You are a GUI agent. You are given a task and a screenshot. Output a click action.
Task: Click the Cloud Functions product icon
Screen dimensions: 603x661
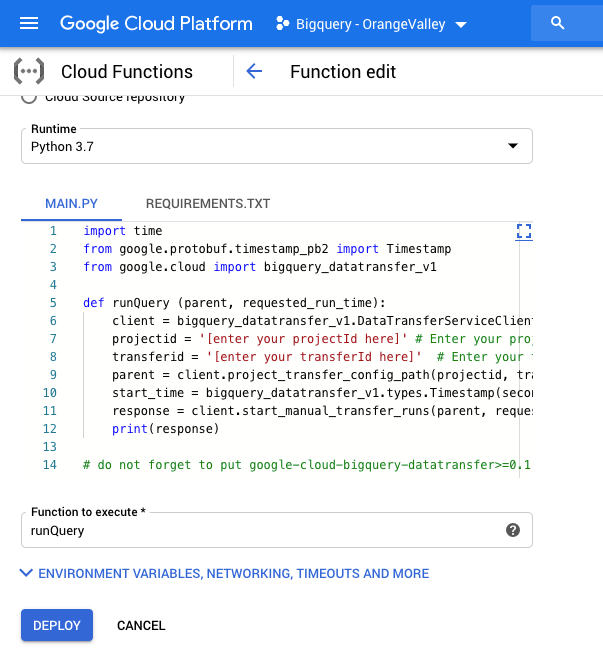(x=29, y=71)
